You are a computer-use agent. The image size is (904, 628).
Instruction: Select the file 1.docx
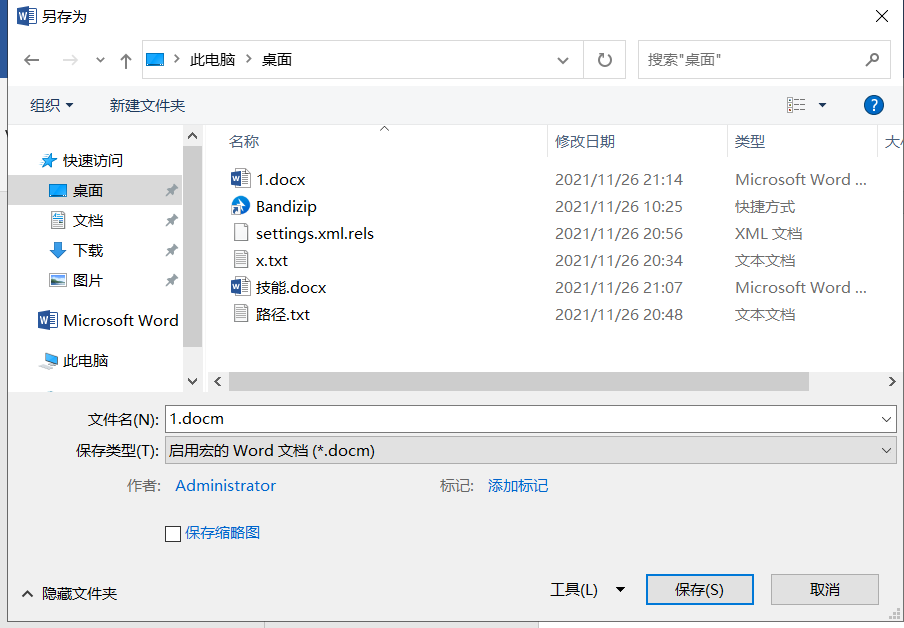pos(281,179)
